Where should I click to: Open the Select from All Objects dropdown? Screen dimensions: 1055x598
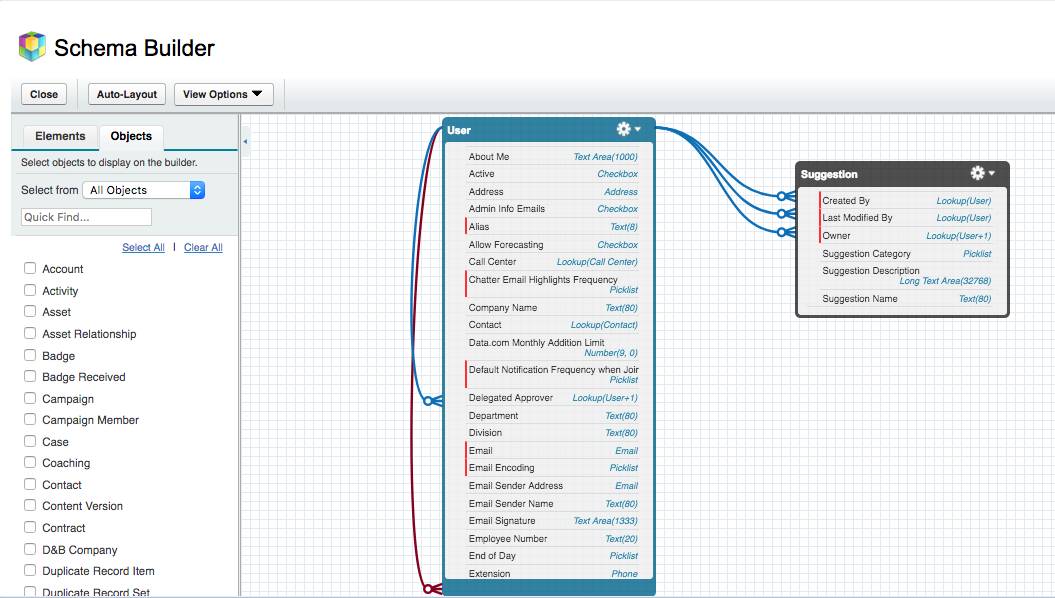[x=143, y=190]
